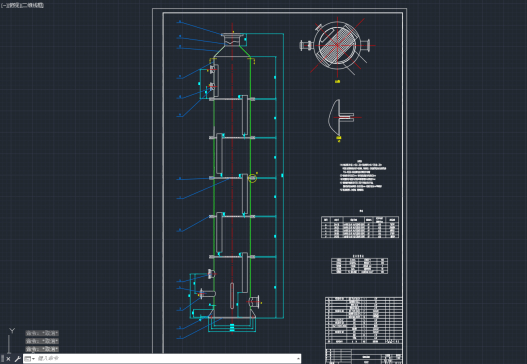Screen dimensions: 527x364
Task: Open the viewport controls label atop the drawing
Action: 22,5
